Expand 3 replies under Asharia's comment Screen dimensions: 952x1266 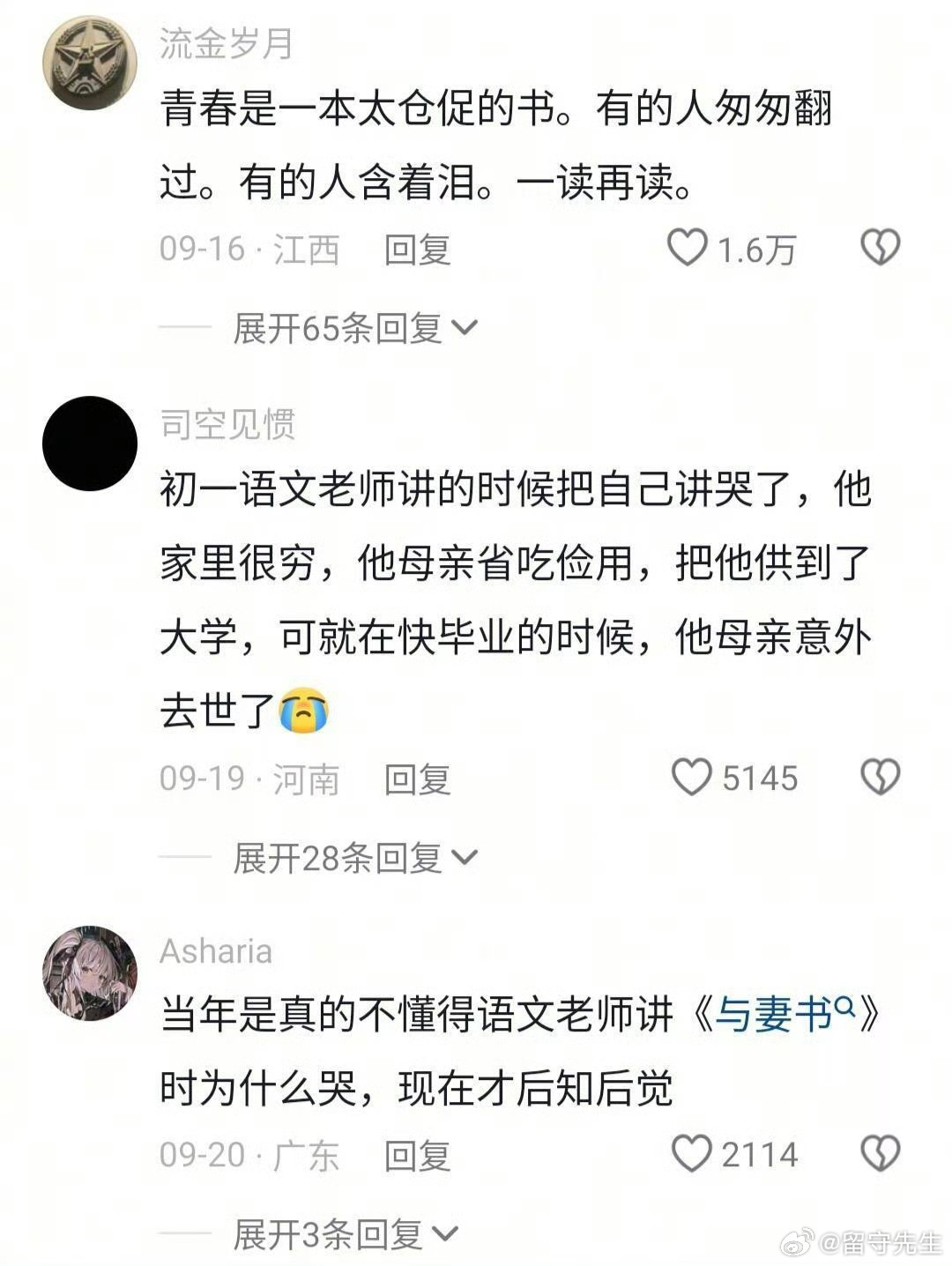(346, 1234)
